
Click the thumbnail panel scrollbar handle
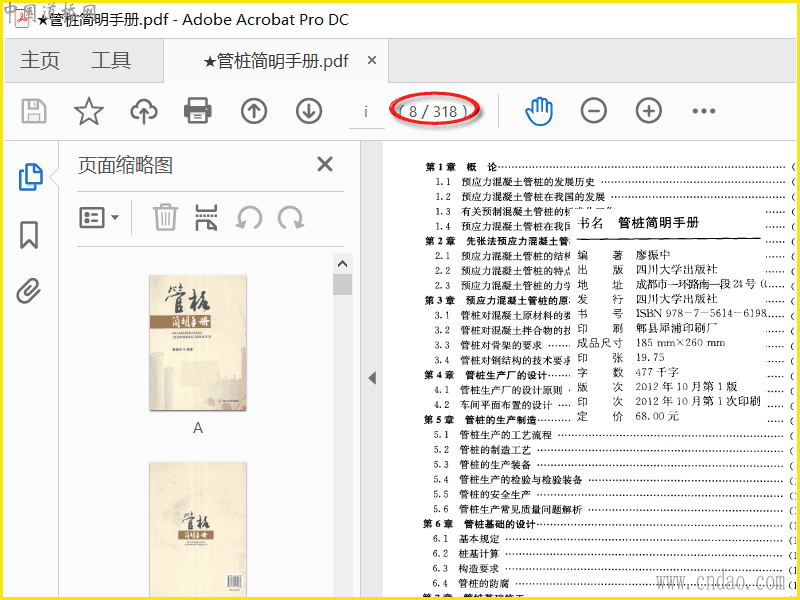coord(342,284)
